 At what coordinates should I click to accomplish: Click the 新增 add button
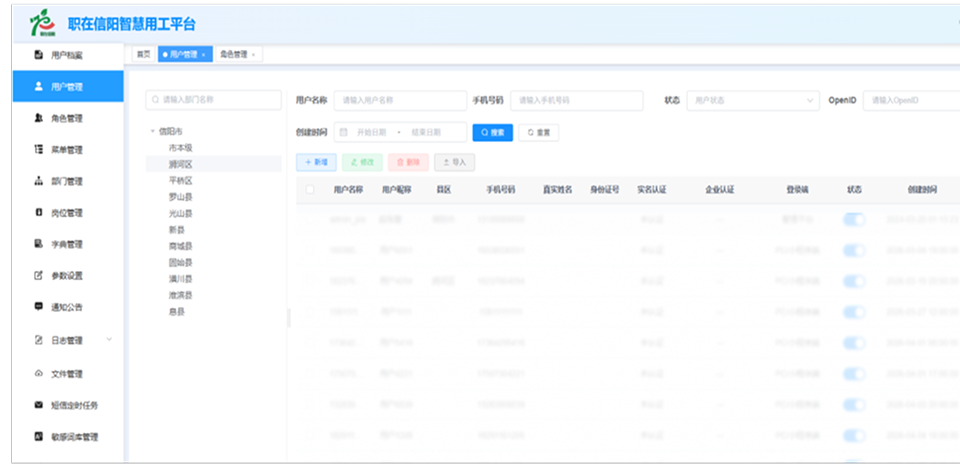pyautogui.click(x=316, y=162)
